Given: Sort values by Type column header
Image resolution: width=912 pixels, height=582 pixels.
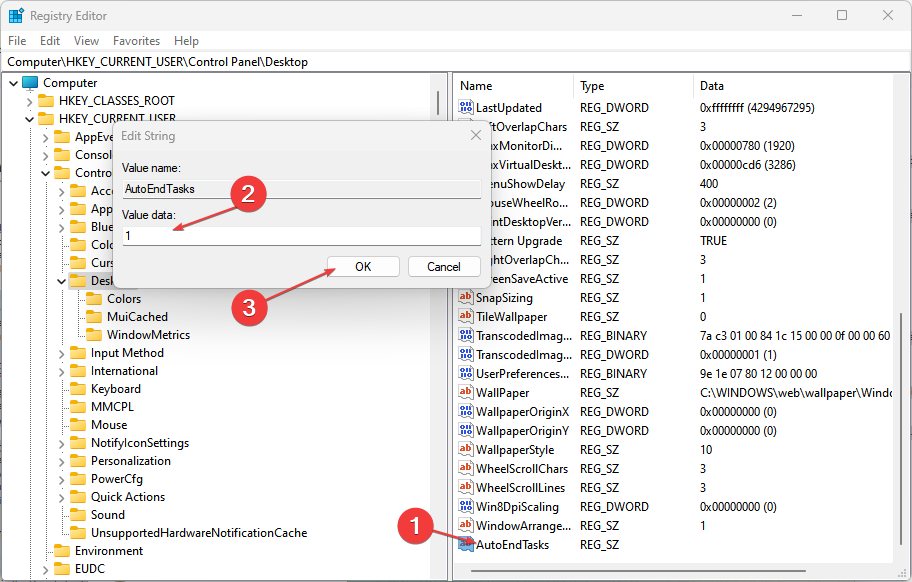Looking at the screenshot, I should pos(633,85).
